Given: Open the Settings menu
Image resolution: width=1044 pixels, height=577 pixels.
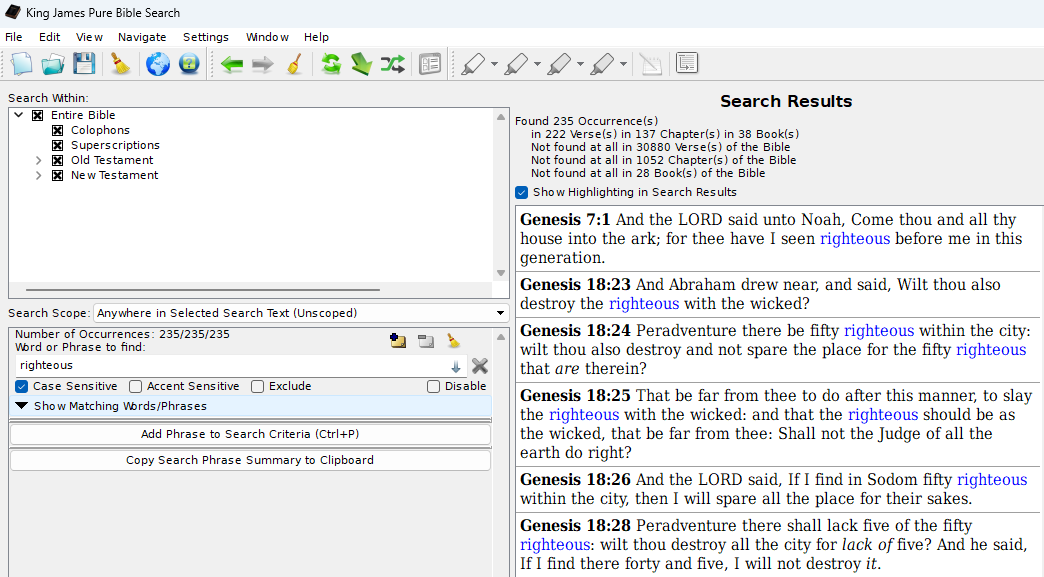Looking at the screenshot, I should pyautogui.click(x=205, y=37).
